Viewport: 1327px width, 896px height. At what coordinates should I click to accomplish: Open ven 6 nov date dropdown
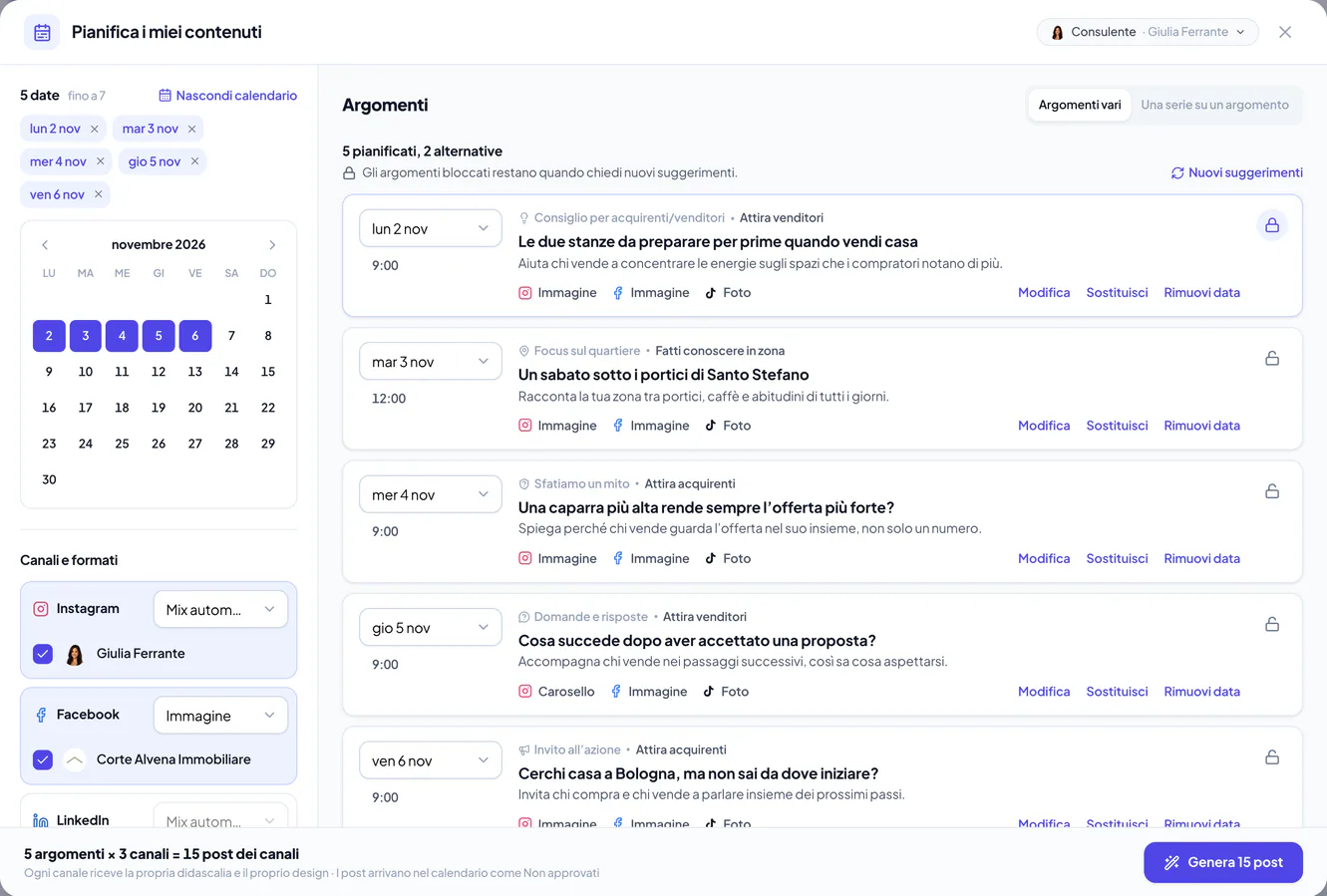(x=431, y=760)
